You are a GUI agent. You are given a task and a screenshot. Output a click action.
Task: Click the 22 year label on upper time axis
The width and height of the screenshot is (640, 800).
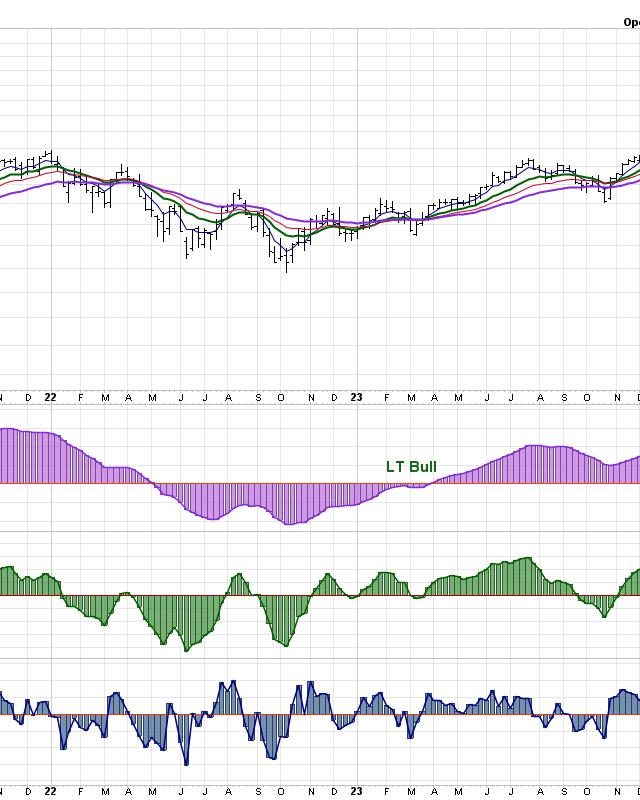tap(51, 397)
